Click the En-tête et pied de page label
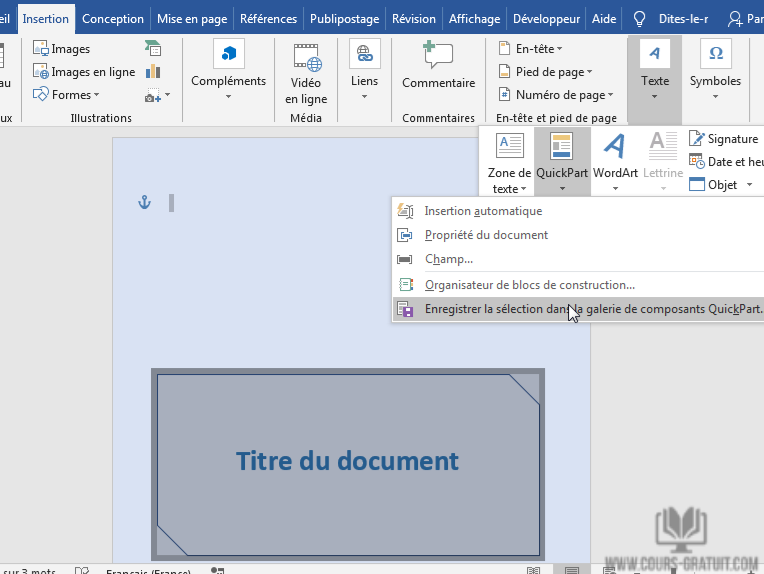 pyautogui.click(x=556, y=118)
